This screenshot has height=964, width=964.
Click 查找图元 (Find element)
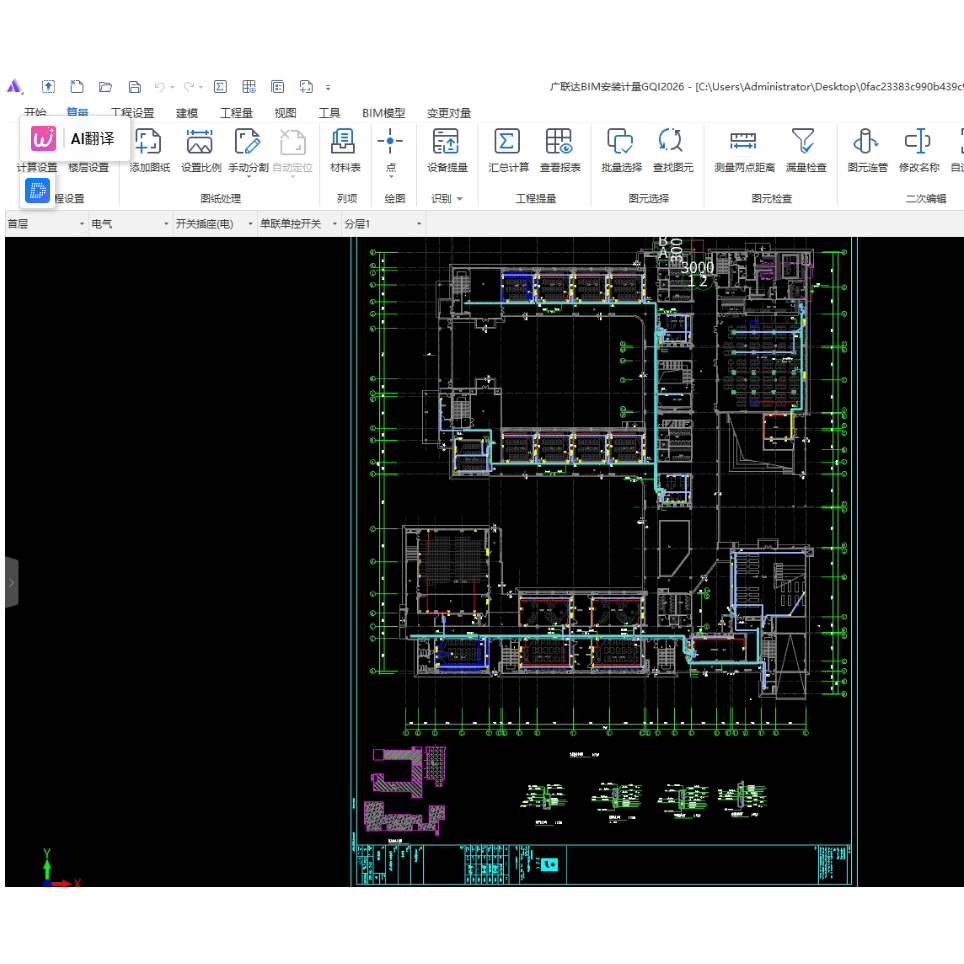pyautogui.click(x=673, y=151)
